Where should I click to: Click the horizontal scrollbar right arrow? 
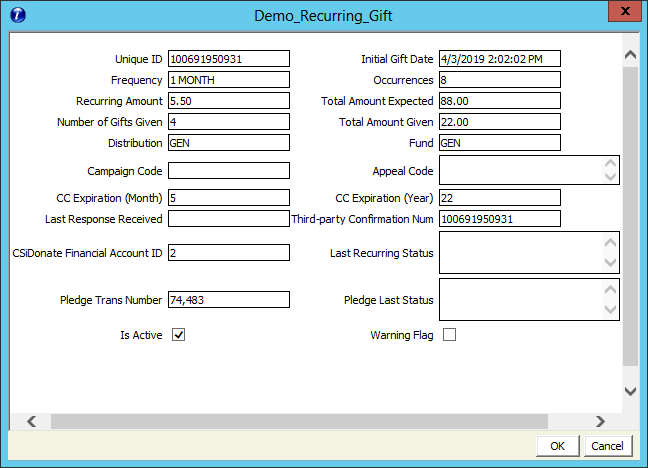click(600, 421)
